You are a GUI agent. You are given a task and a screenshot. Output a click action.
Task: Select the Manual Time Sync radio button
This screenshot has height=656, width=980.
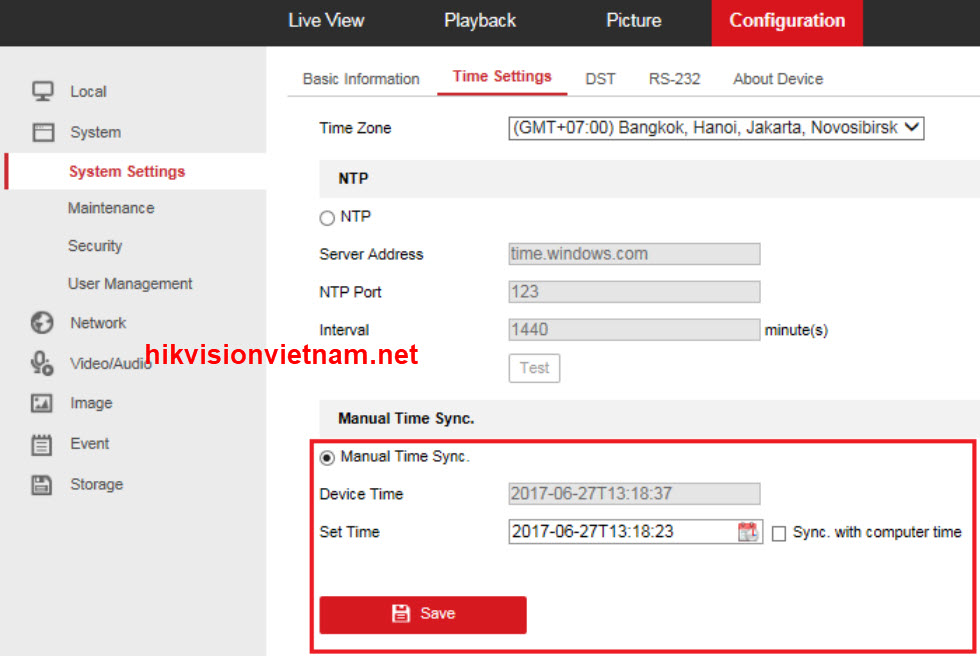click(327, 455)
